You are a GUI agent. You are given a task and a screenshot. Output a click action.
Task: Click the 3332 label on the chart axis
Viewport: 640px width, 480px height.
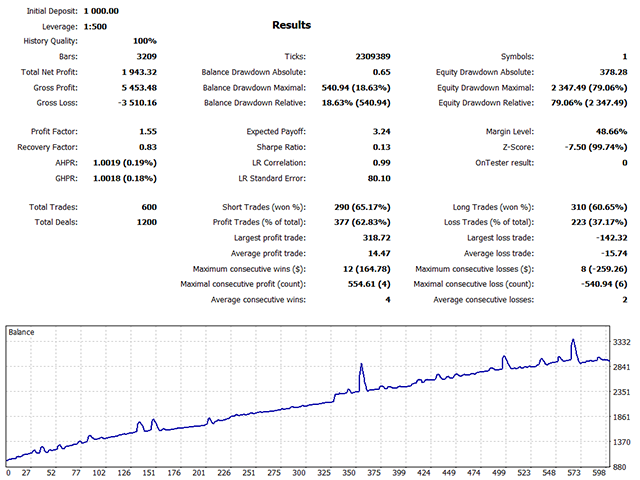pos(621,342)
